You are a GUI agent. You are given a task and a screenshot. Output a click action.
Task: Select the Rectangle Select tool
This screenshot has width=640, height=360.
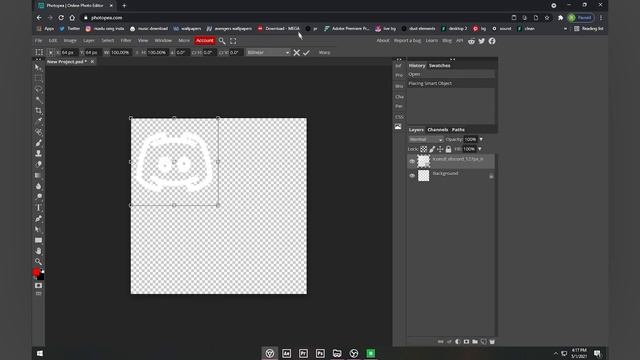(38, 78)
